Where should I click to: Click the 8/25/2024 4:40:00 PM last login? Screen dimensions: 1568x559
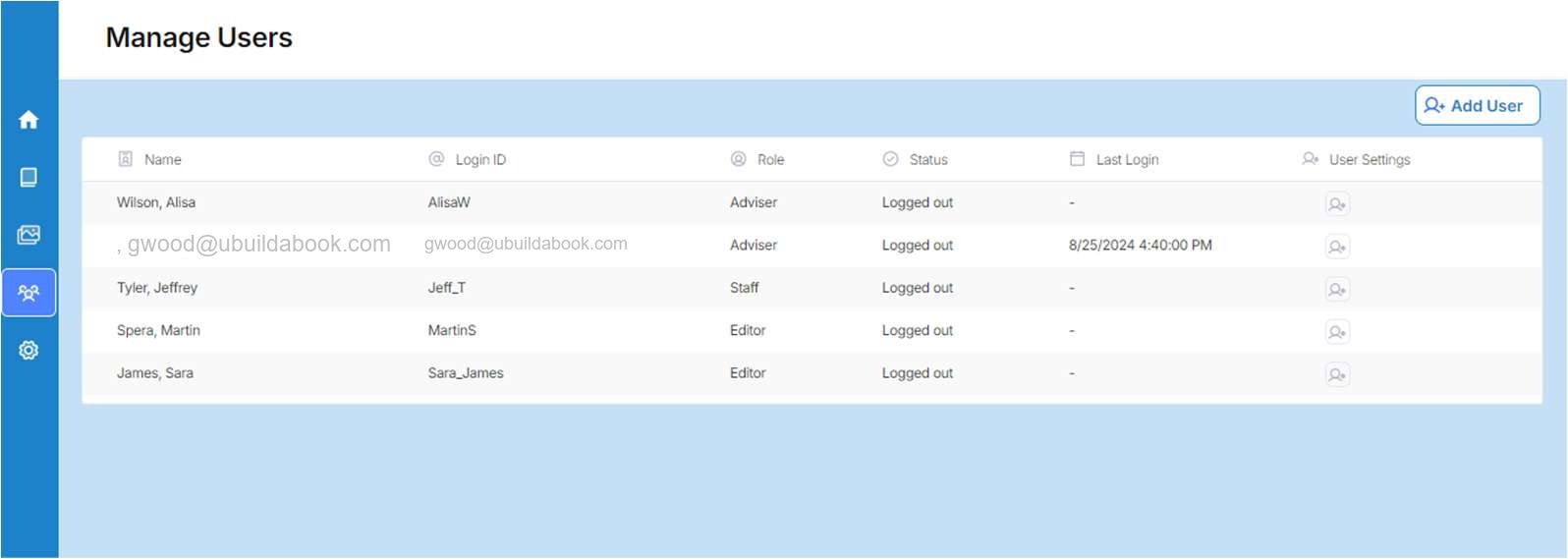point(1141,246)
